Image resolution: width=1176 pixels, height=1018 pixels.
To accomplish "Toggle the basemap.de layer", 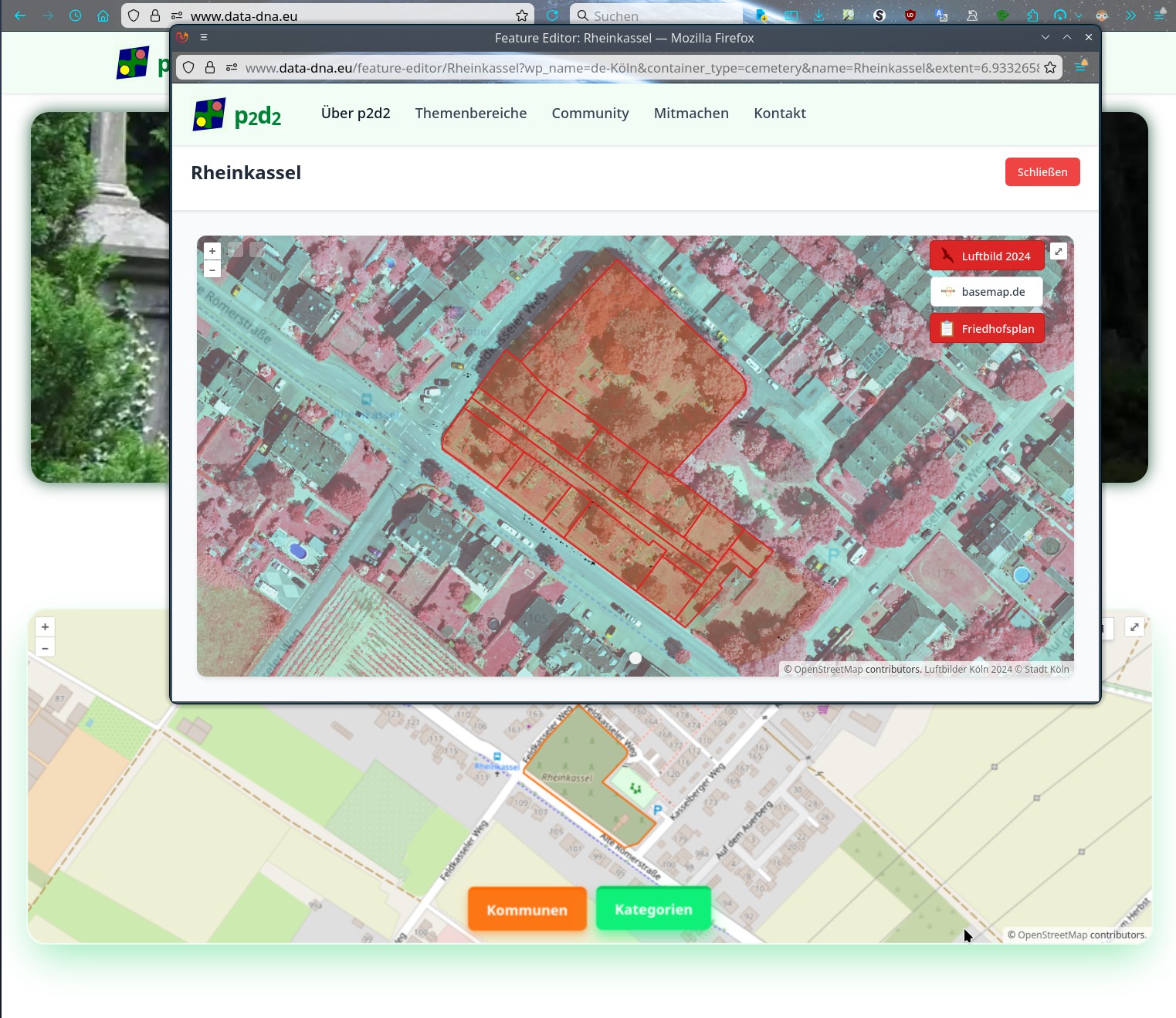I will [987, 292].
